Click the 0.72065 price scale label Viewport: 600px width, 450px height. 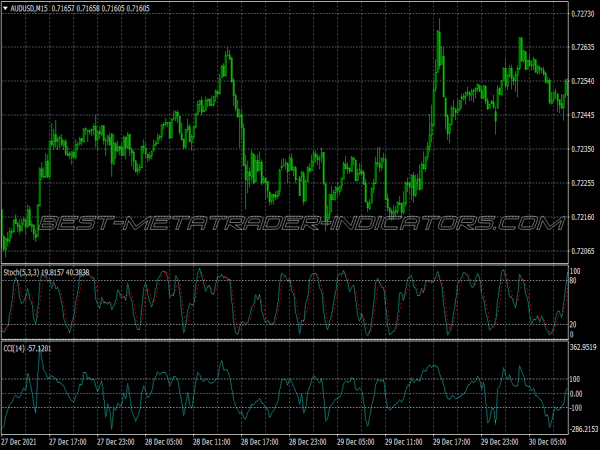(584, 251)
